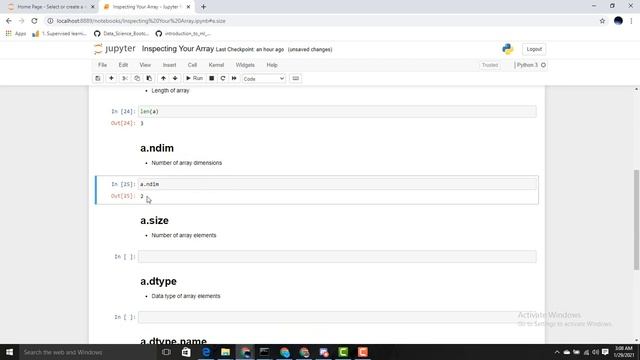Move selected cell up arrow
The height and width of the screenshot is (360, 640).
(x=163, y=78)
